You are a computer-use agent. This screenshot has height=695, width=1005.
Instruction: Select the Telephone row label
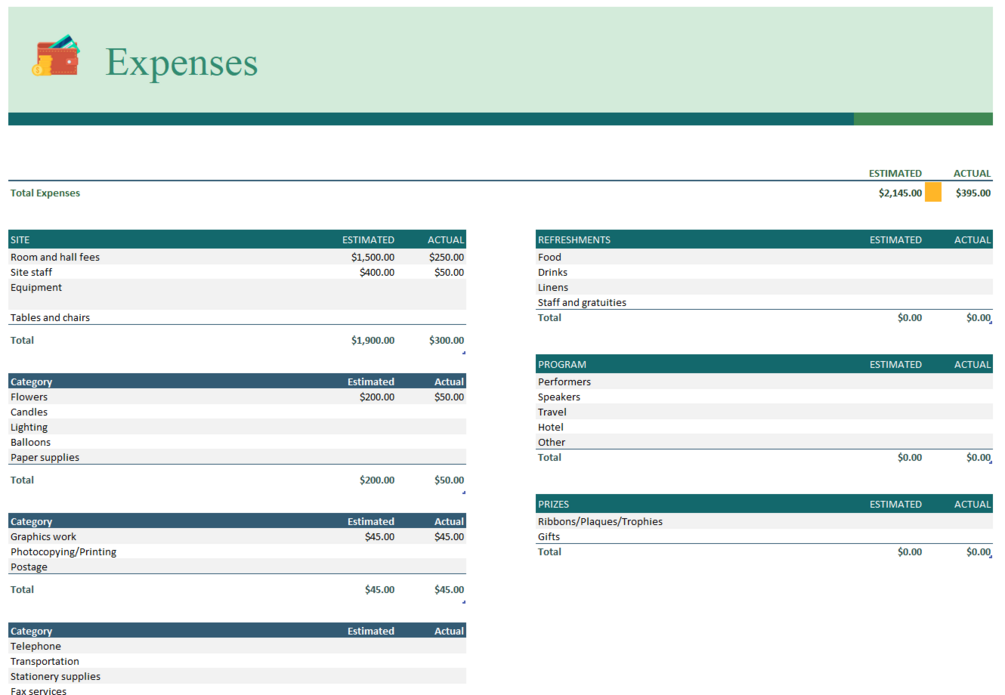pyautogui.click(x=36, y=646)
